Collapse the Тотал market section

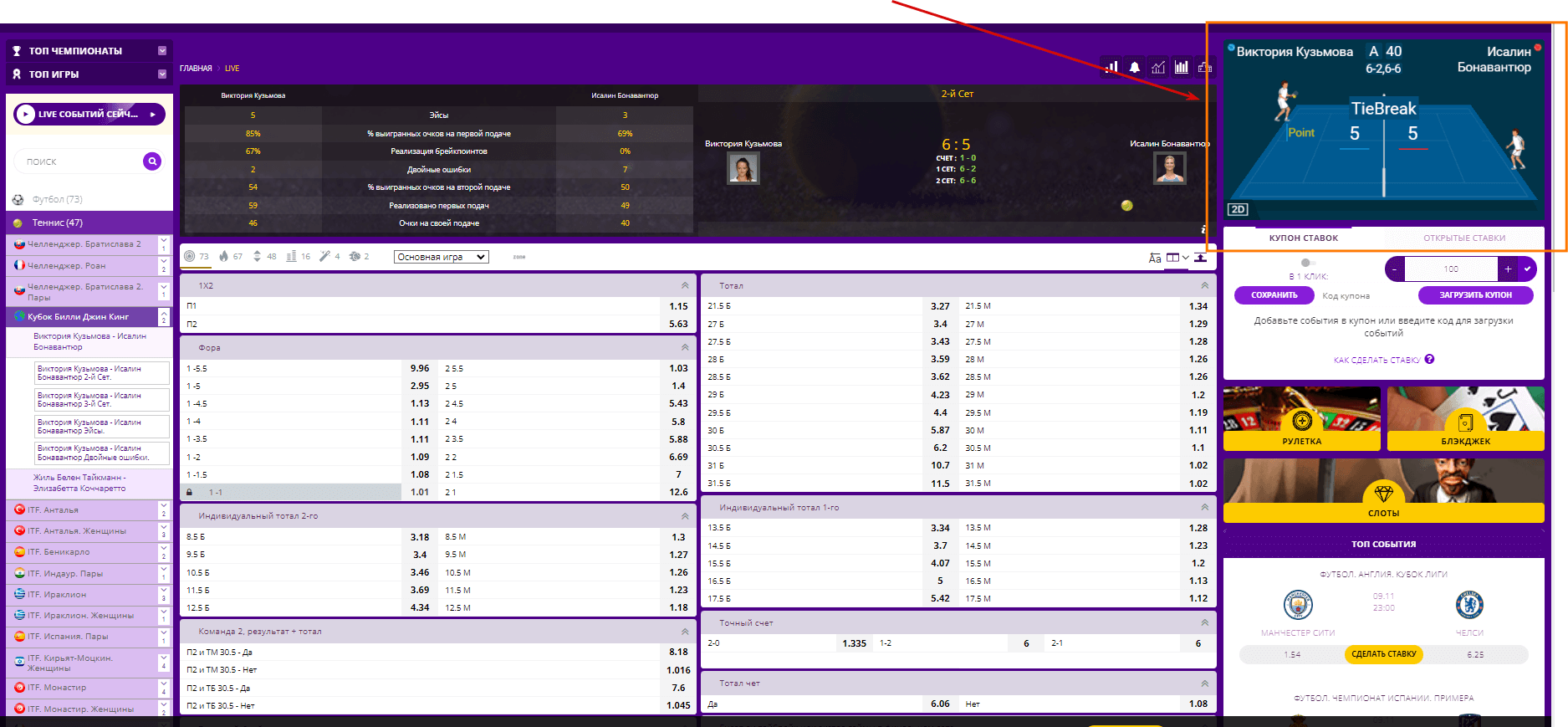[1204, 286]
